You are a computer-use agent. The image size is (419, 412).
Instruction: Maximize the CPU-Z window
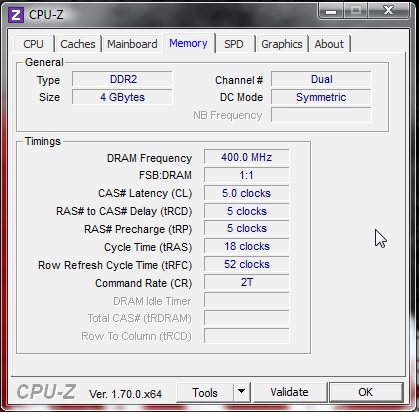click(x=356, y=11)
